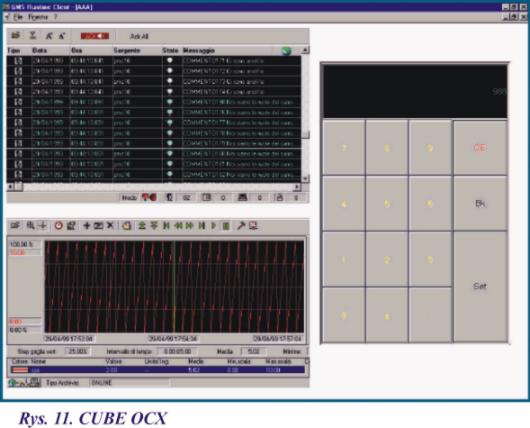Viewport: 530px width, 428px height.
Task: Click the green globe icon in alarm header
Action: pyautogui.click(x=286, y=51)
